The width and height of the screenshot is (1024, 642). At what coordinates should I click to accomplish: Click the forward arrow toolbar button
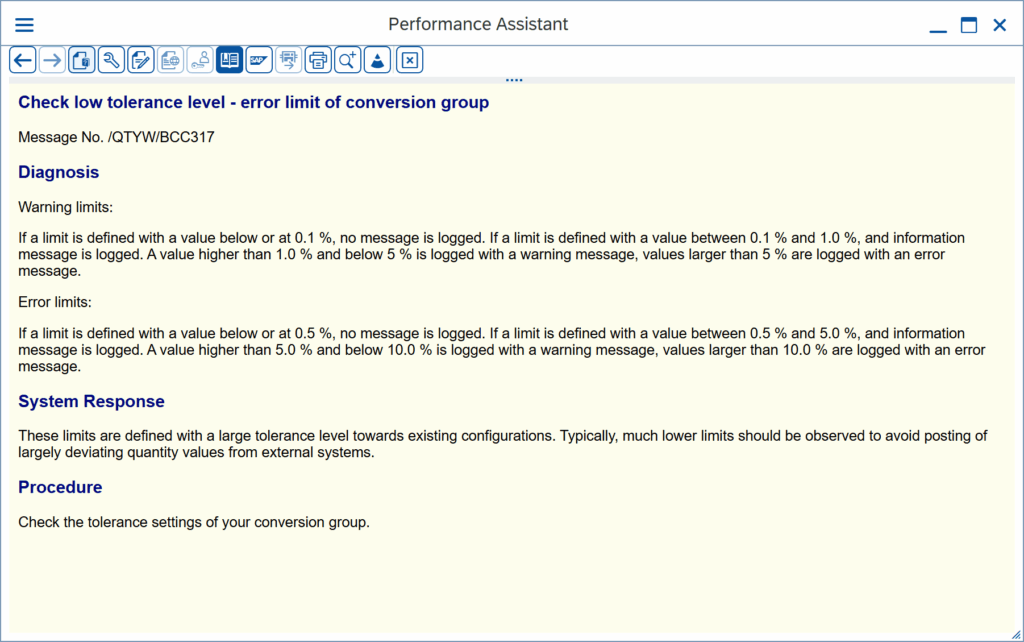(x=52, y=60)
